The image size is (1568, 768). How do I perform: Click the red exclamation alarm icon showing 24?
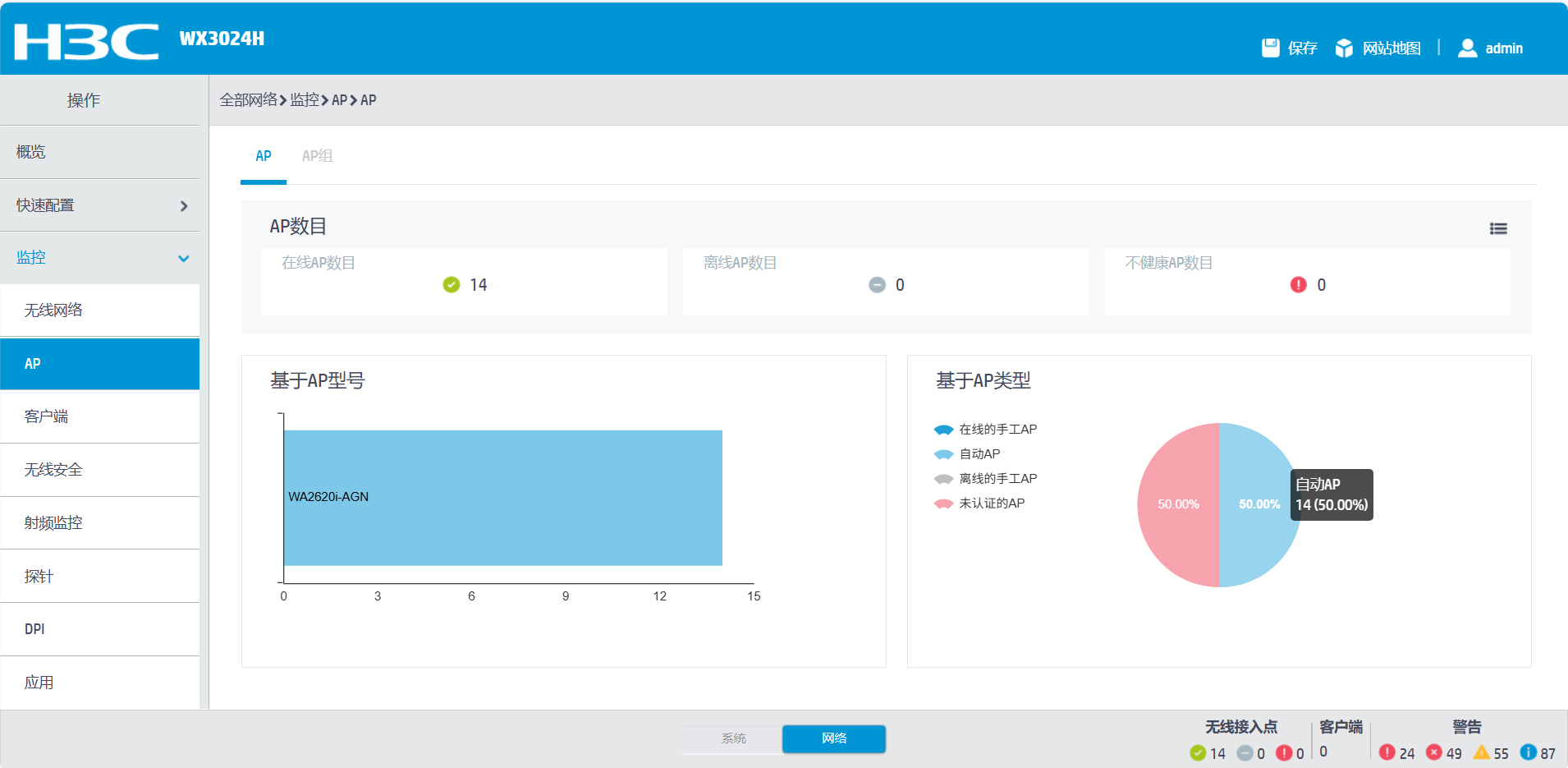tap(1387, 752)
